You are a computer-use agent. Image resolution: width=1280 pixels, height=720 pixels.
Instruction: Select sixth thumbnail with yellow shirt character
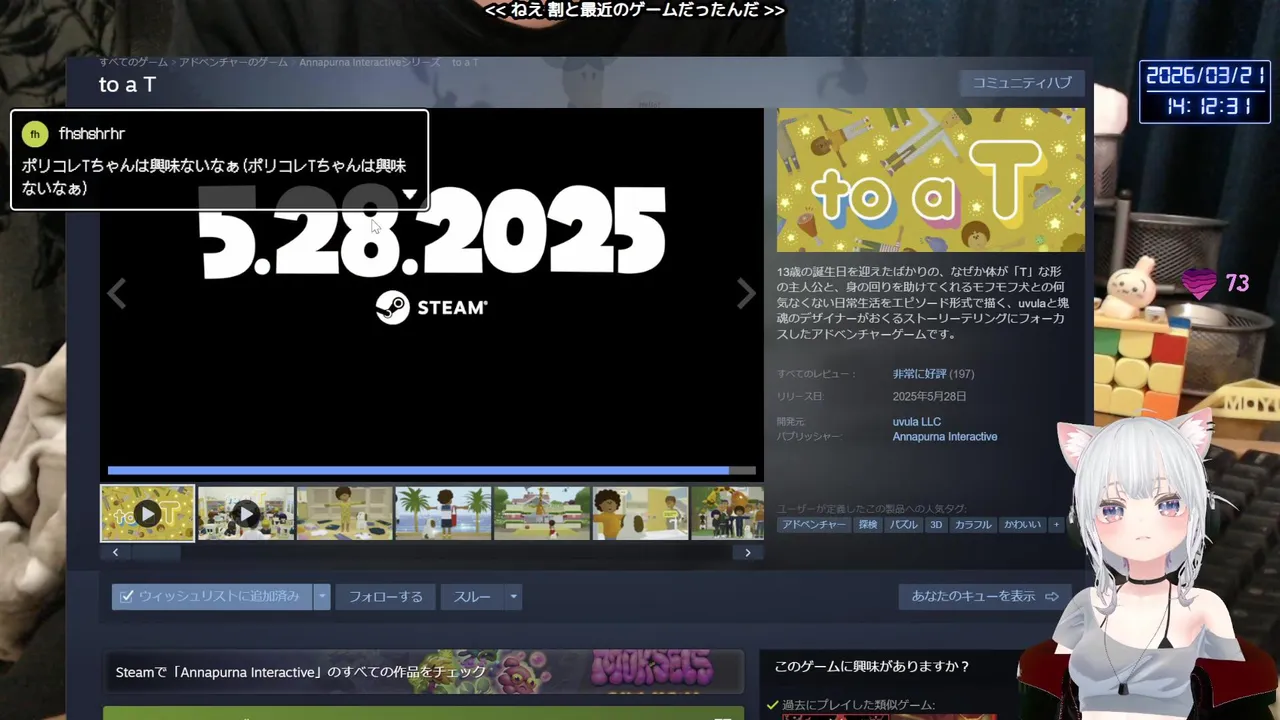coord(640,513)
